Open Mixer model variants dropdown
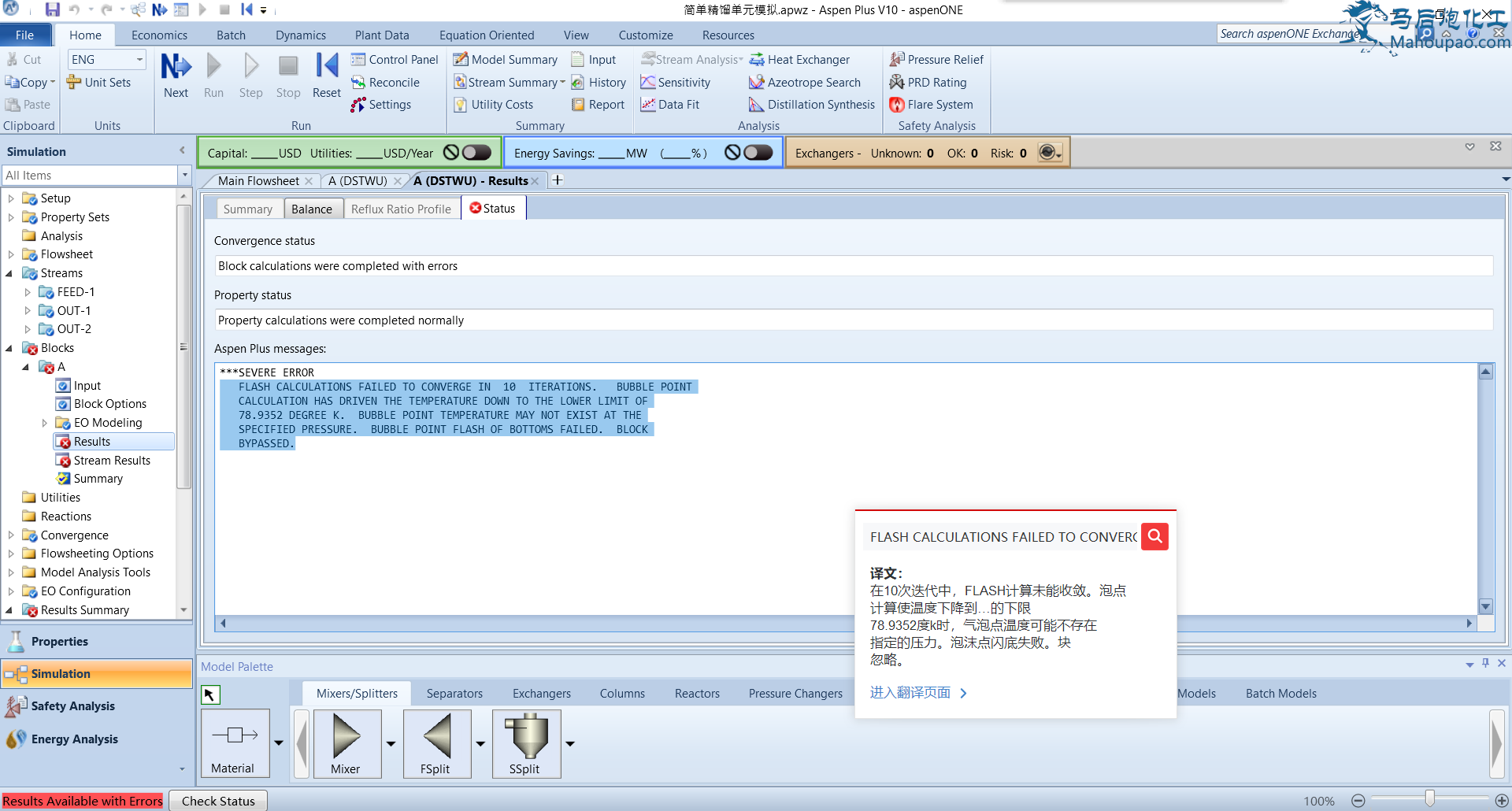The width and height of the screenshot is (1512, 811). (x=391, y=743)
